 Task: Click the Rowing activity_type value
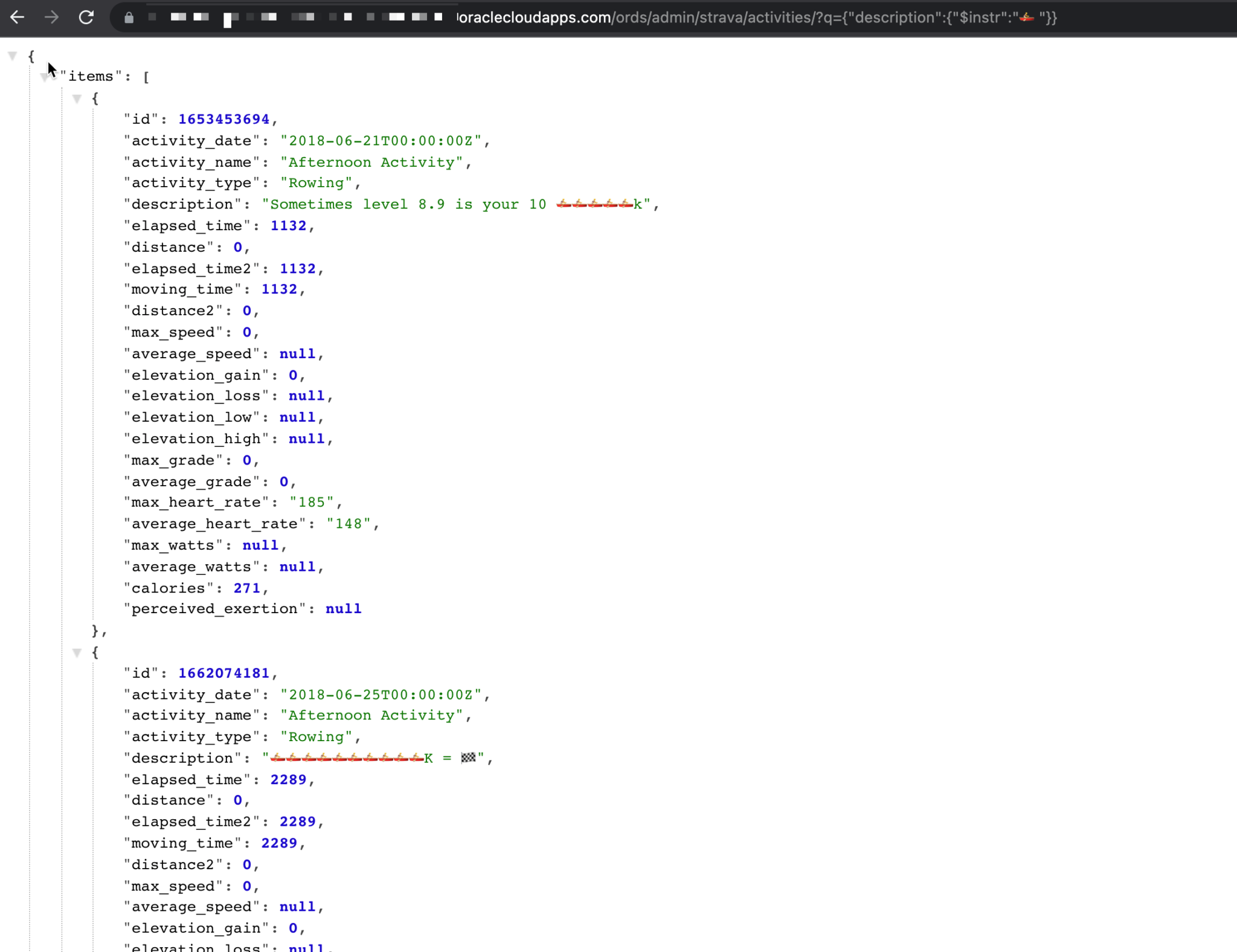pyautogui.click(x=316, y=182)
